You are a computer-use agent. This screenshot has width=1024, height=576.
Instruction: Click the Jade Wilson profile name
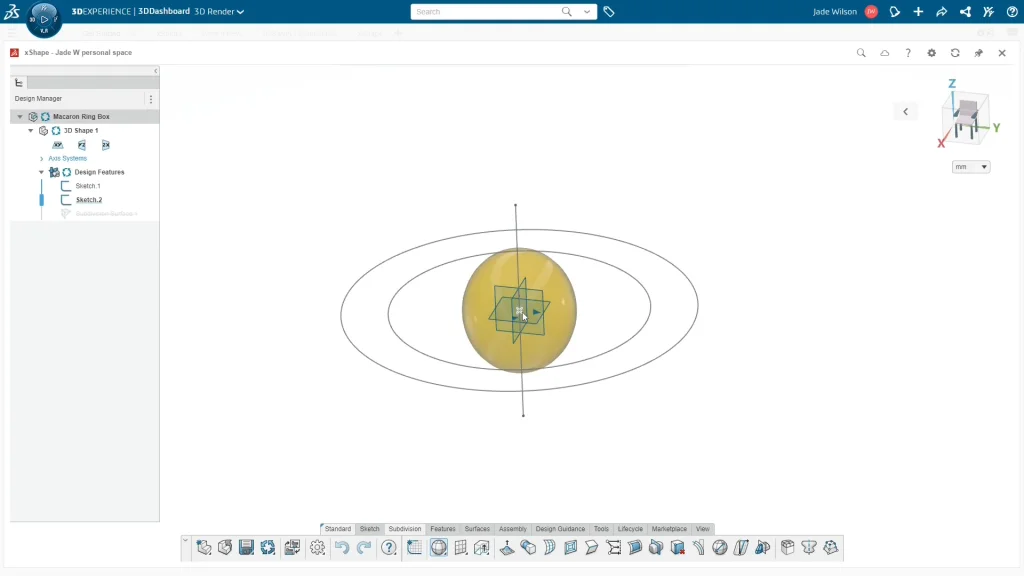(835, 12)
